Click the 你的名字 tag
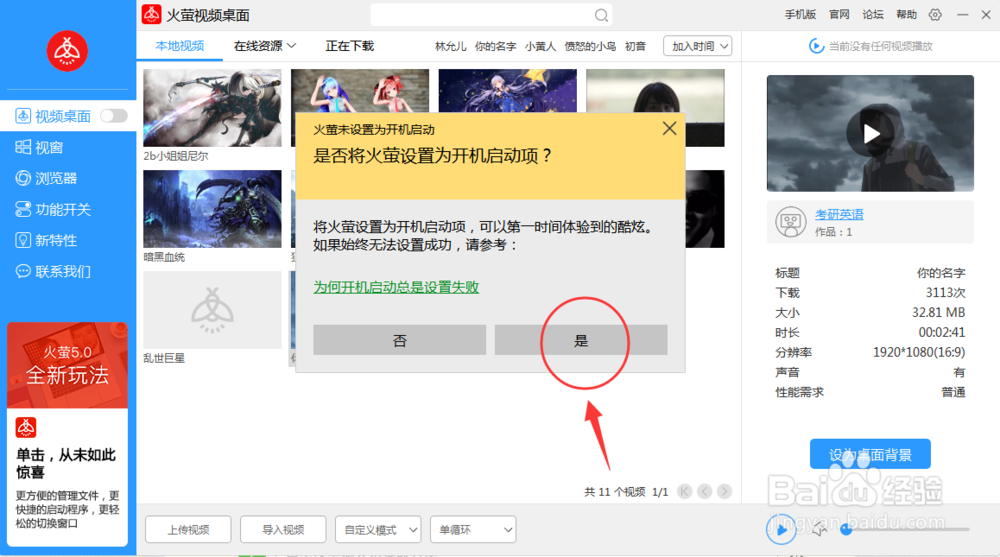 (x=496, y=47)
